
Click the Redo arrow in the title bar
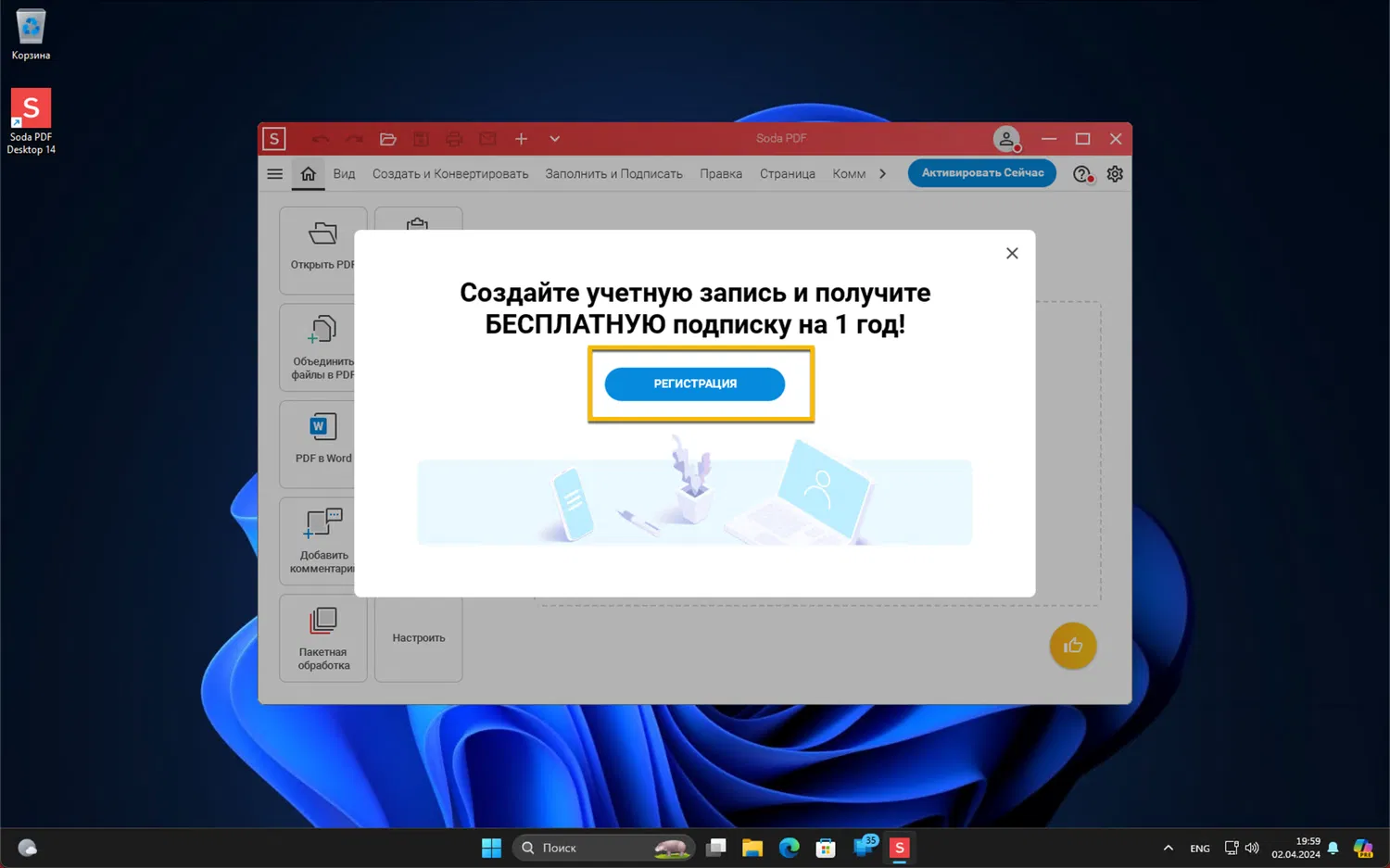coord(354,138)
